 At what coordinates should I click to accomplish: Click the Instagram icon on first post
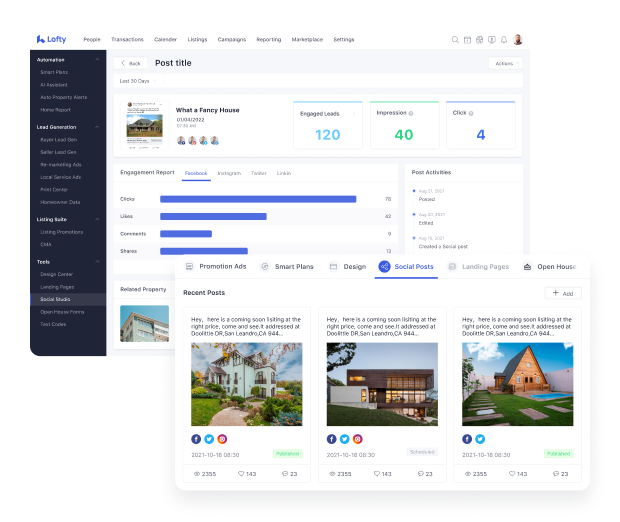click(223, 439)
